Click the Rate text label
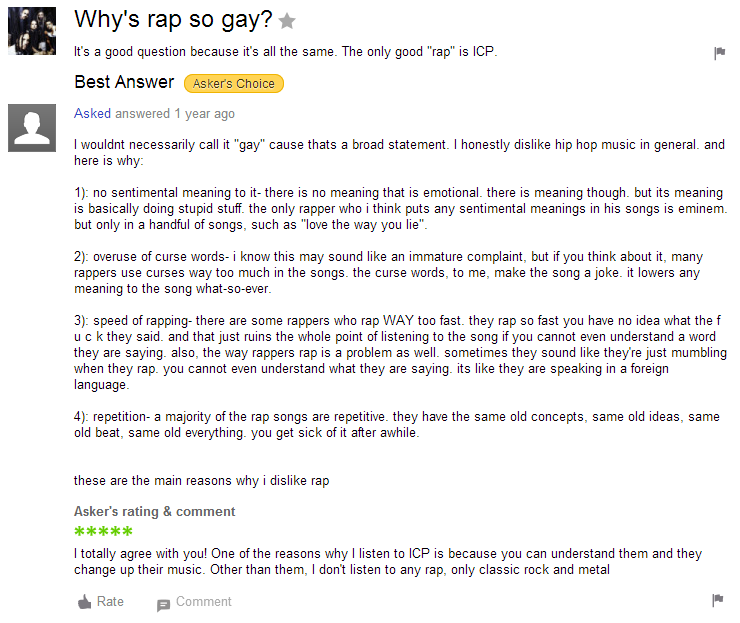This screenshot has height=623, width=740. click(110, 601)
